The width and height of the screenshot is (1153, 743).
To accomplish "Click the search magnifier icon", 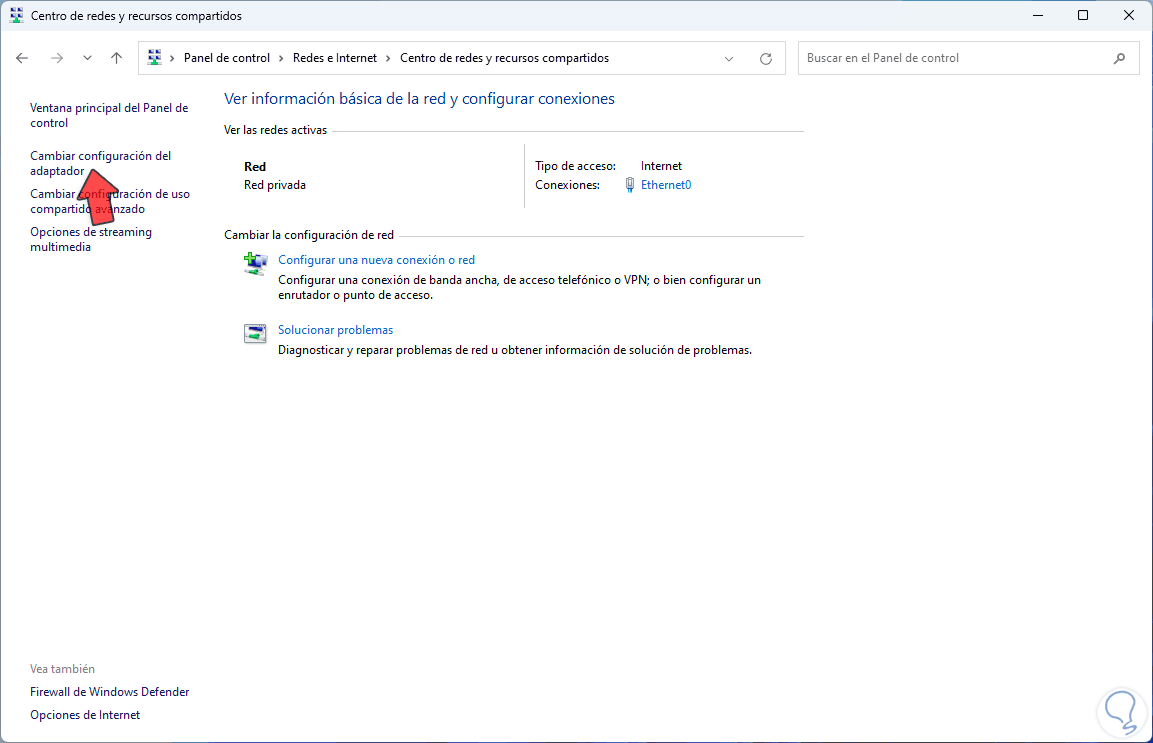I will click(x=1119, y=58).
